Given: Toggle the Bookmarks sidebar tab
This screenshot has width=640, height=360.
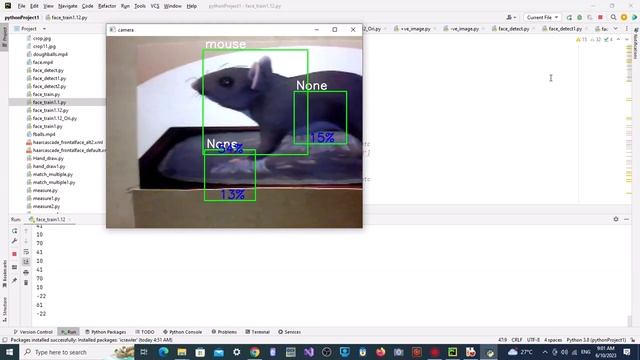Looking at the screenshot, I should [x=4, y=274].
